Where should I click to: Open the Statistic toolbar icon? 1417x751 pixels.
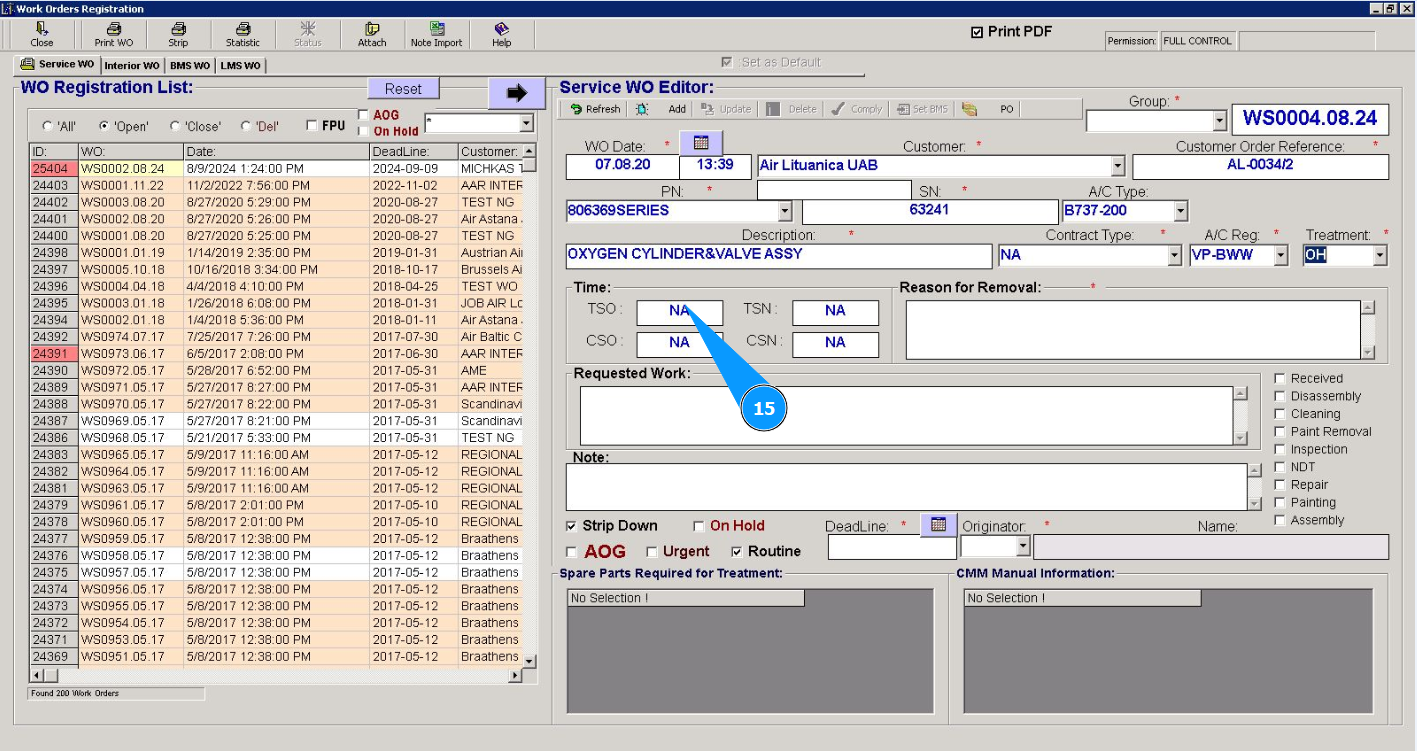242,35
